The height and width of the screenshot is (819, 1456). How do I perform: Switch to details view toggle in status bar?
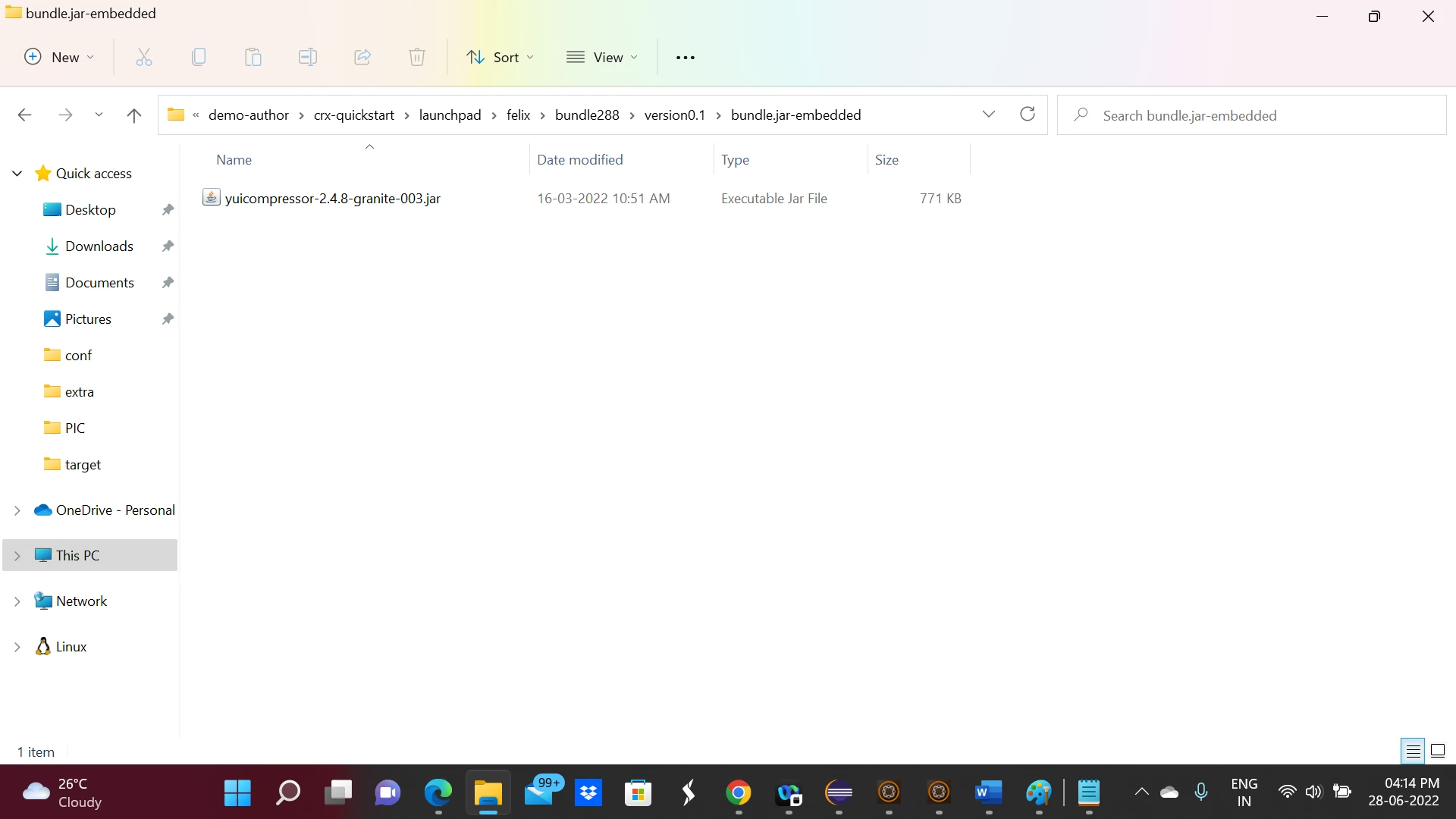pyautogui.click(x=1413, y=752)
